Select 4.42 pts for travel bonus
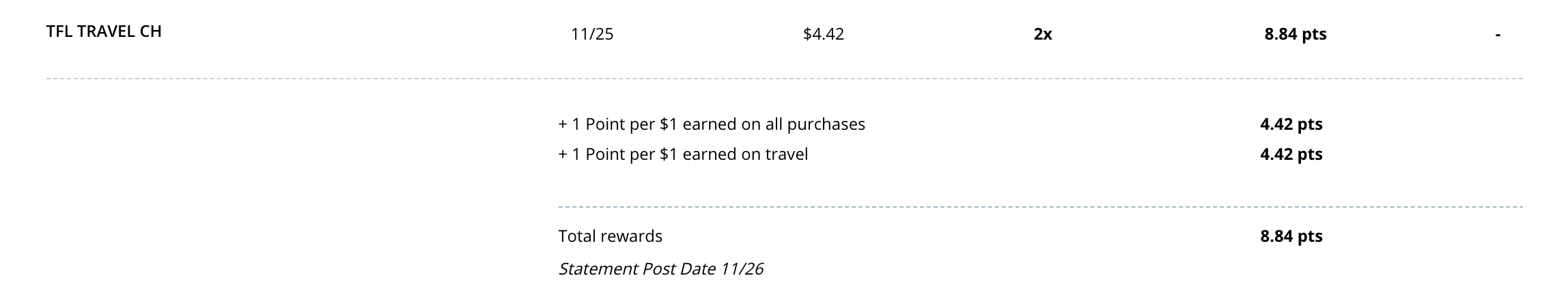This screenshot has width=1568, height=306. coord(1291,154)
